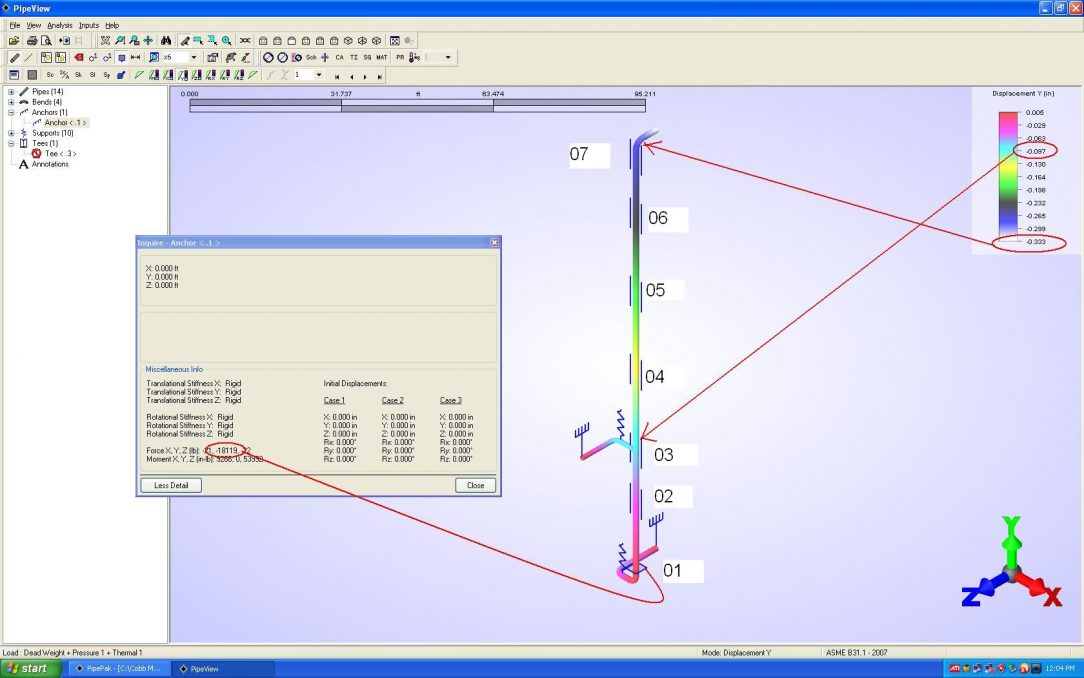Click the PR pressure display button

tap(400, 57)
